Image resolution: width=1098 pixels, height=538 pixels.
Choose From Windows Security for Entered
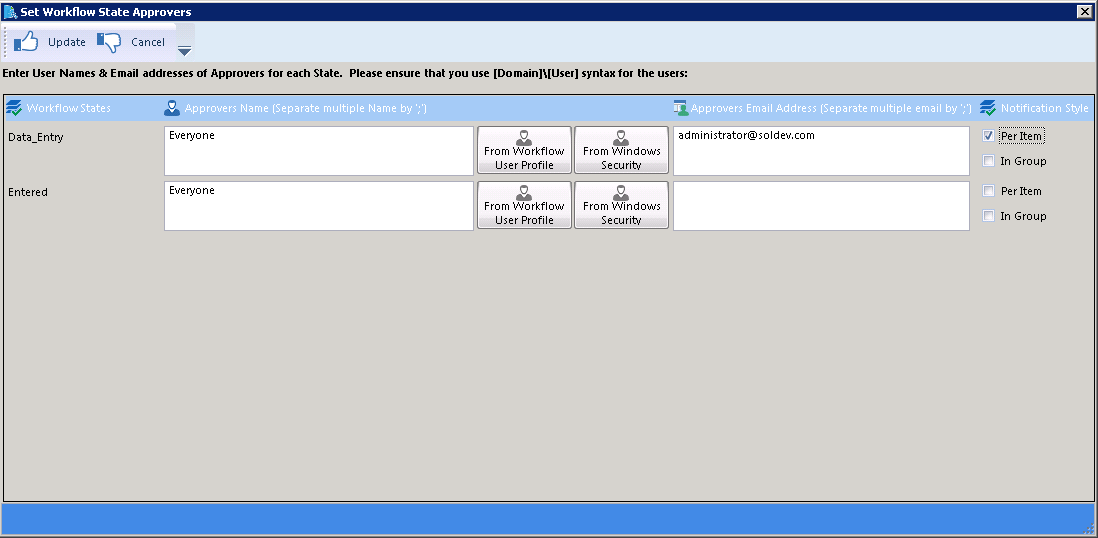point(621,205)
